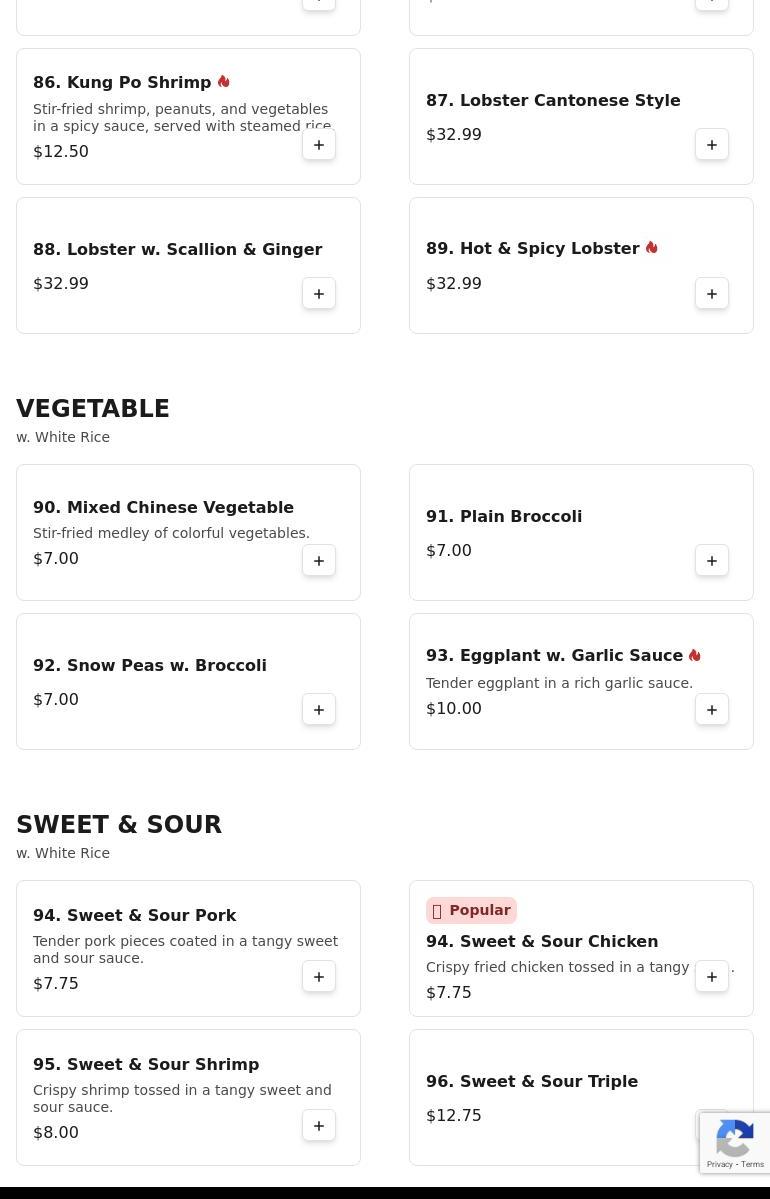Add Sweet & Sour Shrimp to order

[x=319, y=1126]
